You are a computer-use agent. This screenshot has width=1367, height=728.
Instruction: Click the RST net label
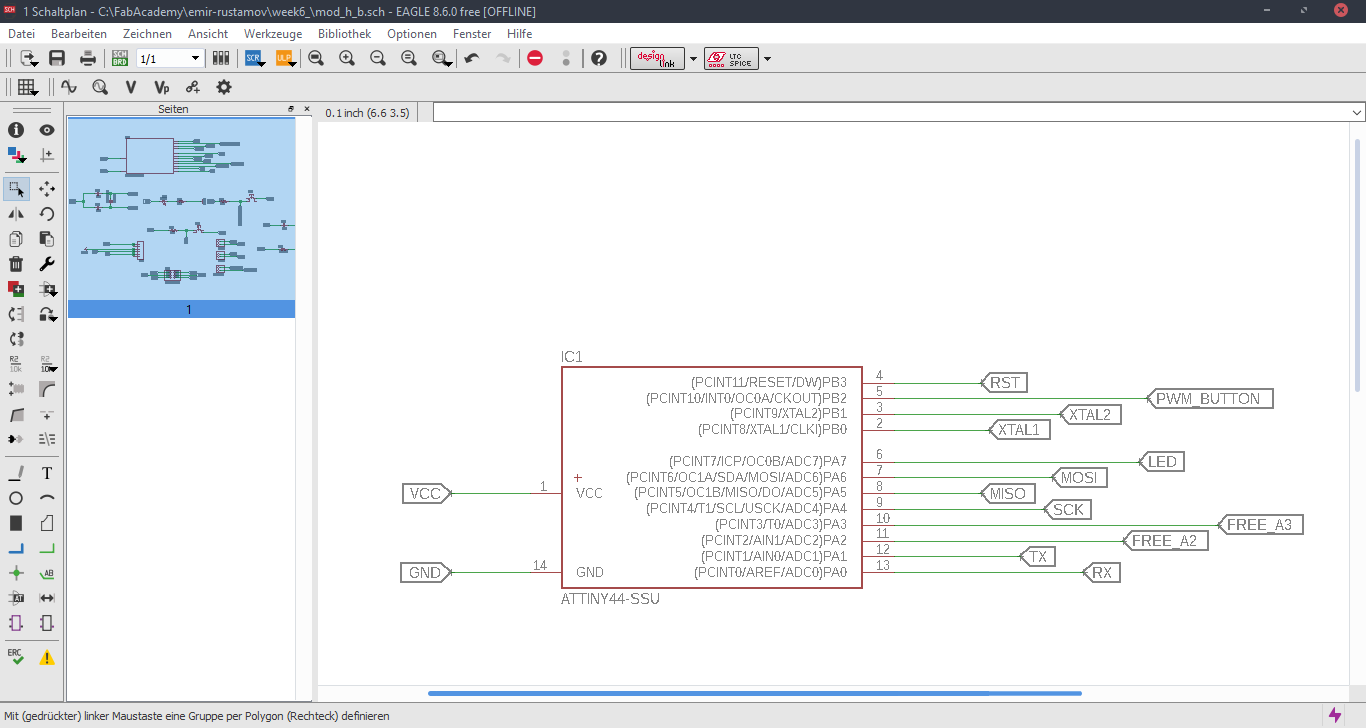[x=1004, y=382]
